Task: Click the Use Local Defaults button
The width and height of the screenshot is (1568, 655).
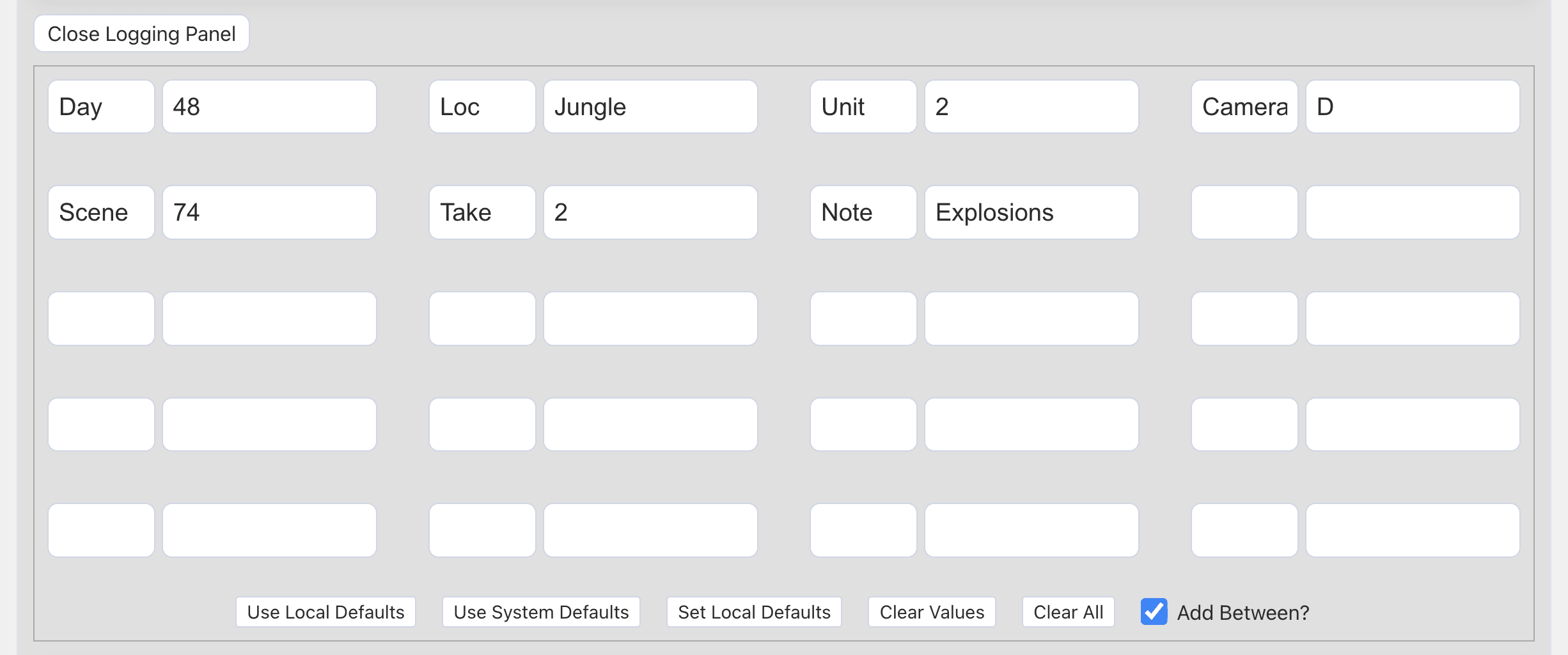Action: point(325,612)
